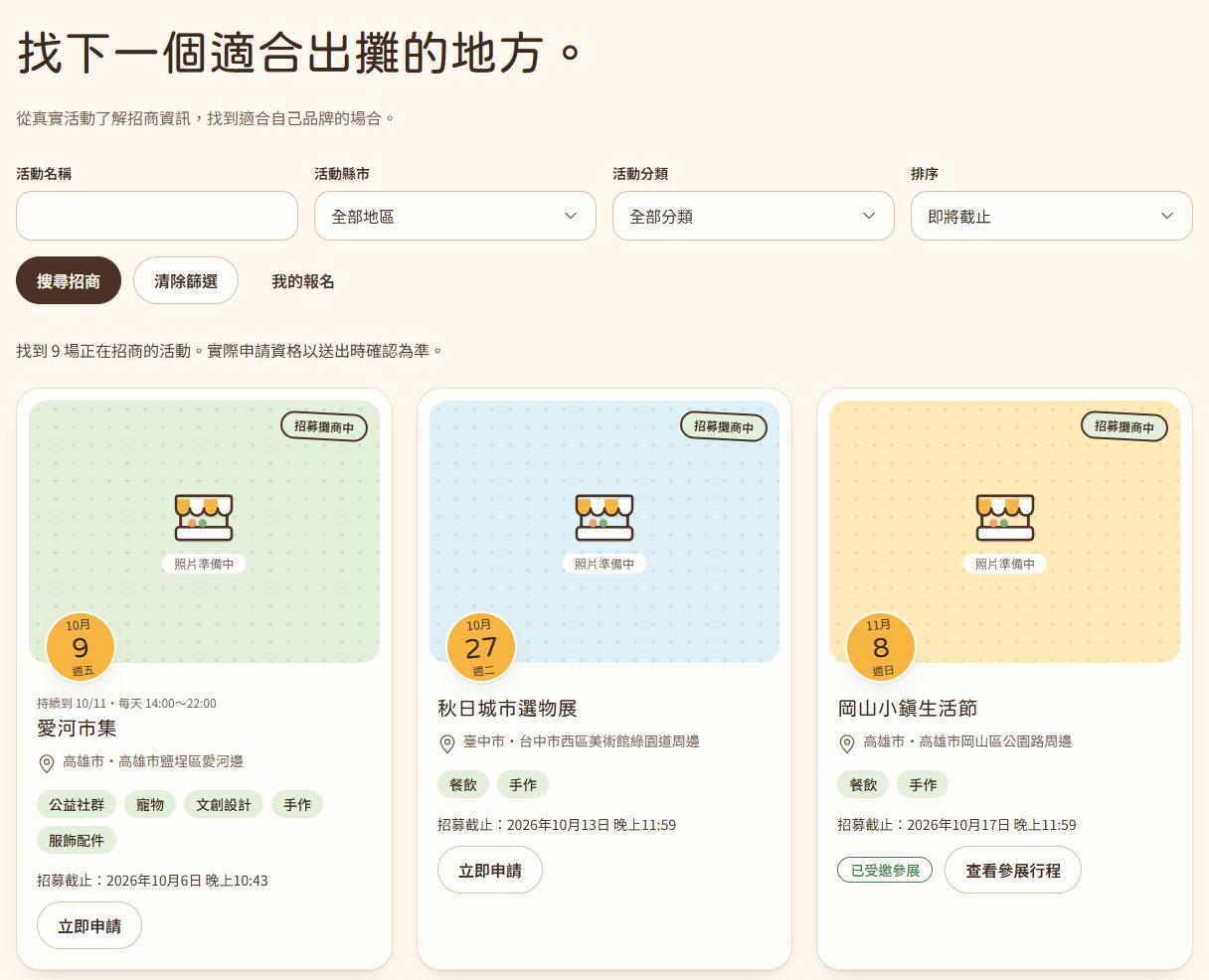This screenshot has width=1209, height=980.
Task: Click the location pin icon beside 臺中市西區美術館綠園道周邊
Action: pyautogui.click(x=446, y=743)
